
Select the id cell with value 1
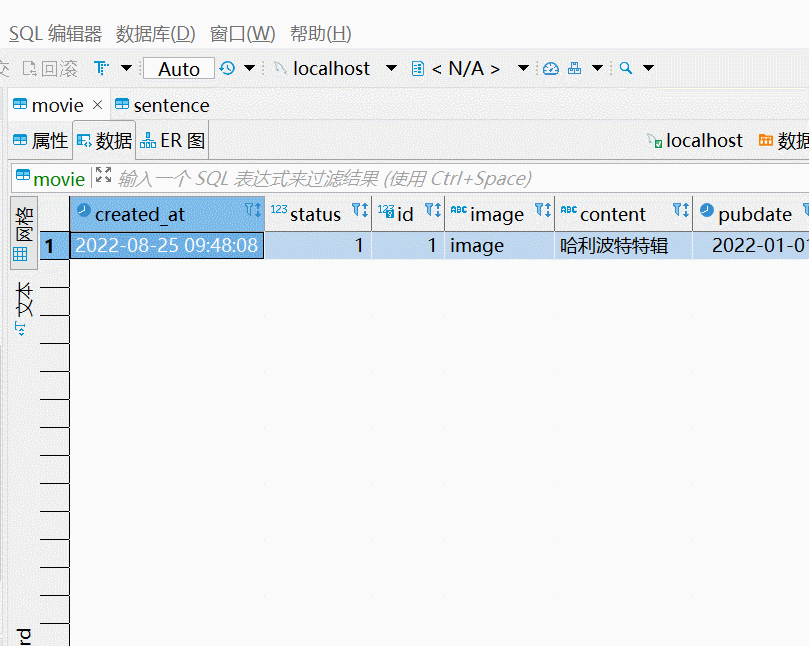pos(408,246)
